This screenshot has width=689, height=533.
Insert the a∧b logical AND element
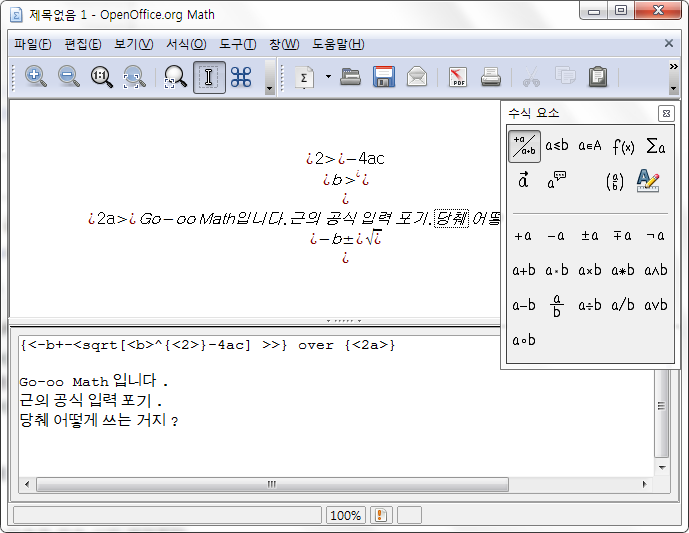tap(656, 270)
